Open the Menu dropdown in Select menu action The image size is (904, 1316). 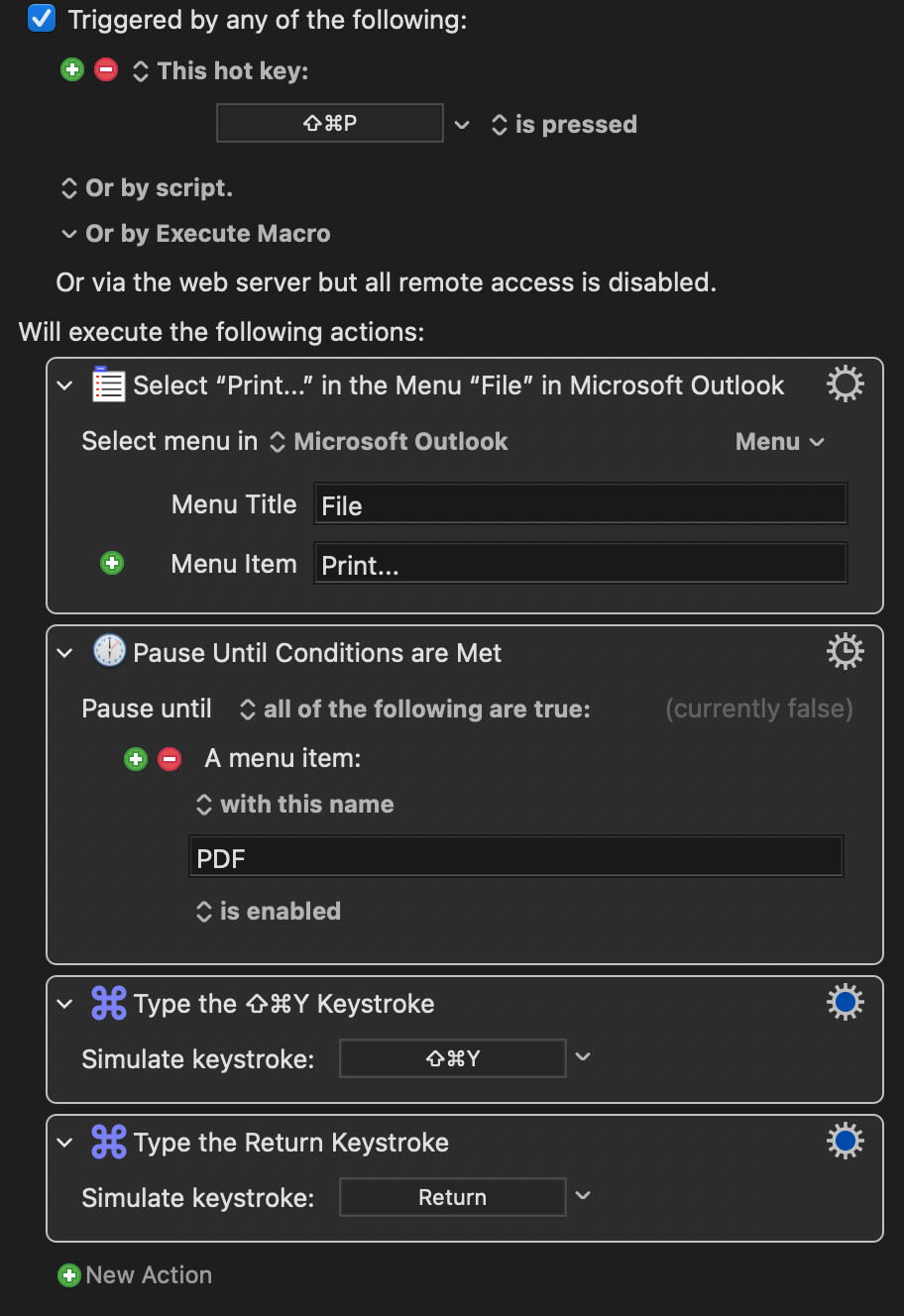(780, 442)
